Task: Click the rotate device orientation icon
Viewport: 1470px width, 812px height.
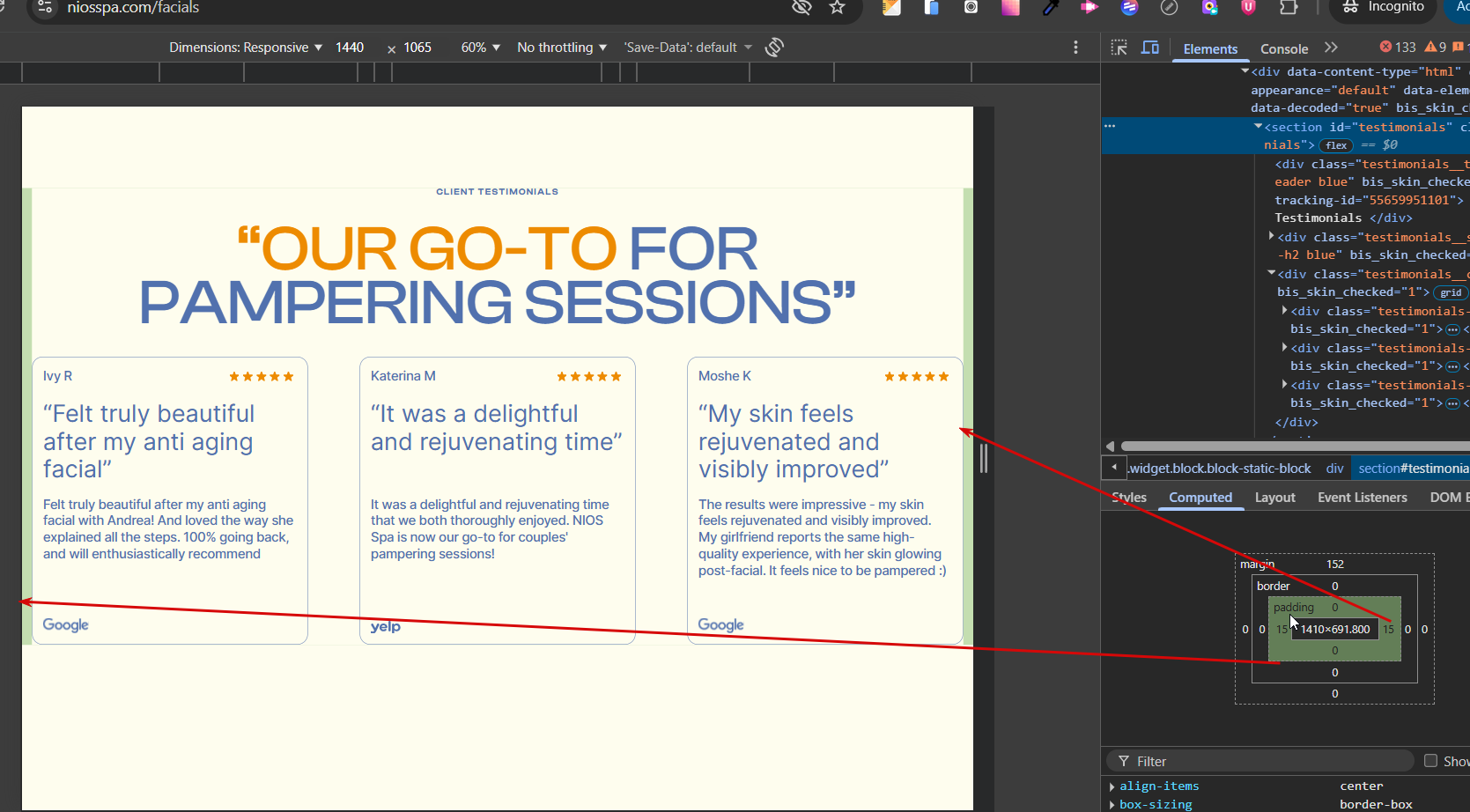Action: click(x=774, y=48)
